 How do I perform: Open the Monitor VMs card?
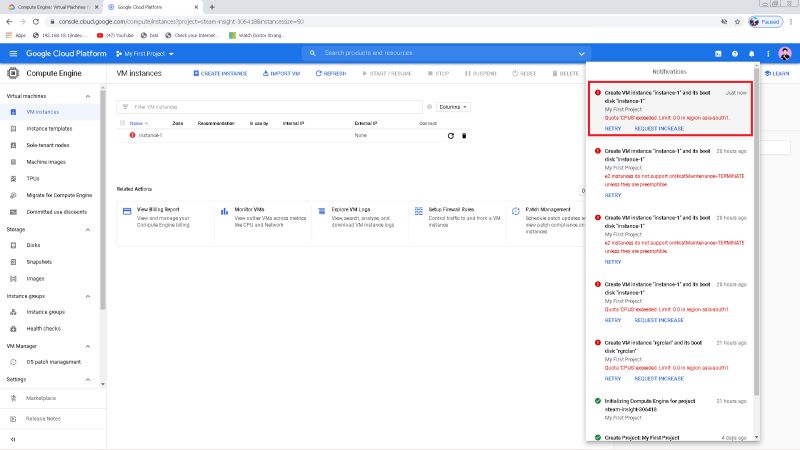(x=263, y=220)
